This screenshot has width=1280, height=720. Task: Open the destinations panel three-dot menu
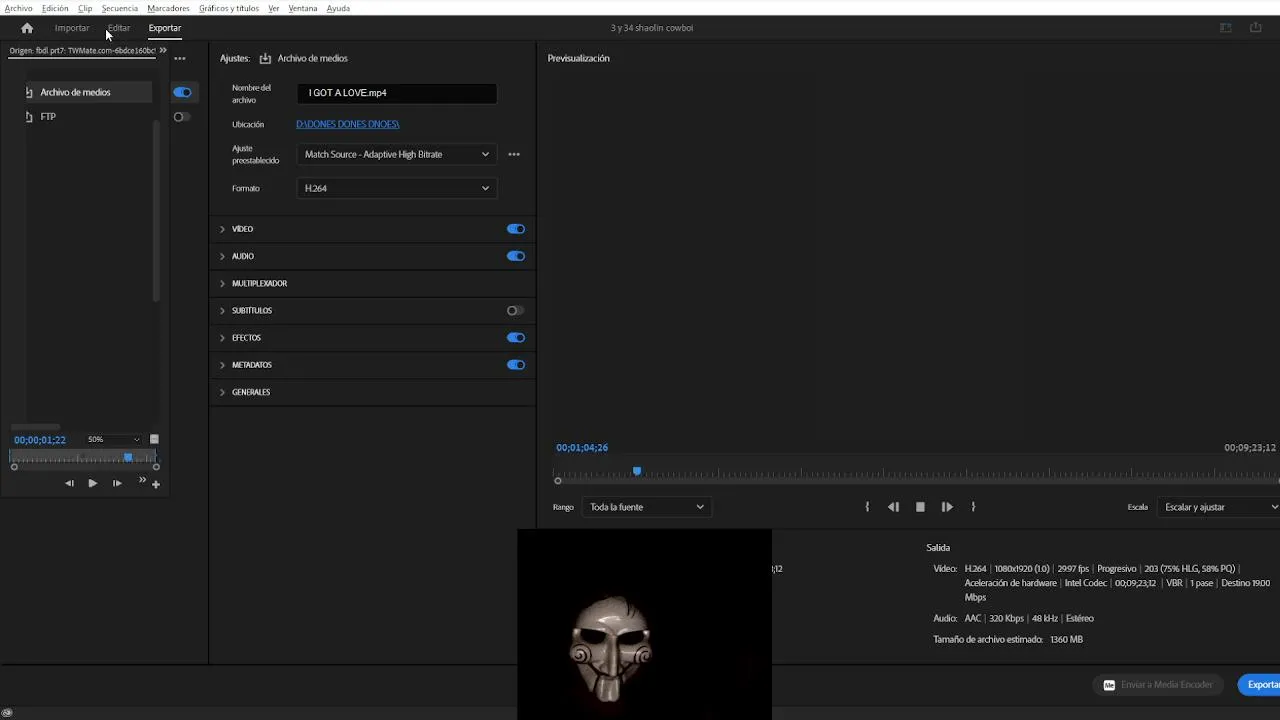(x=180, y=58)
